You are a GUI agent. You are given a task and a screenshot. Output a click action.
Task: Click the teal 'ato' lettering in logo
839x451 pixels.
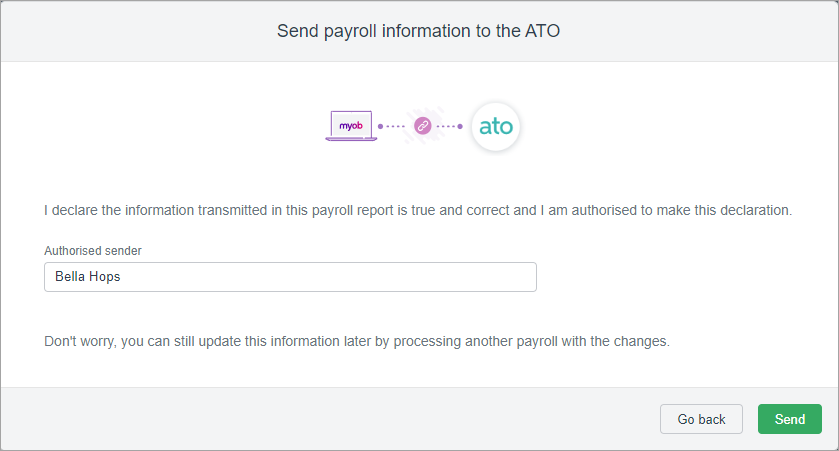496,127
